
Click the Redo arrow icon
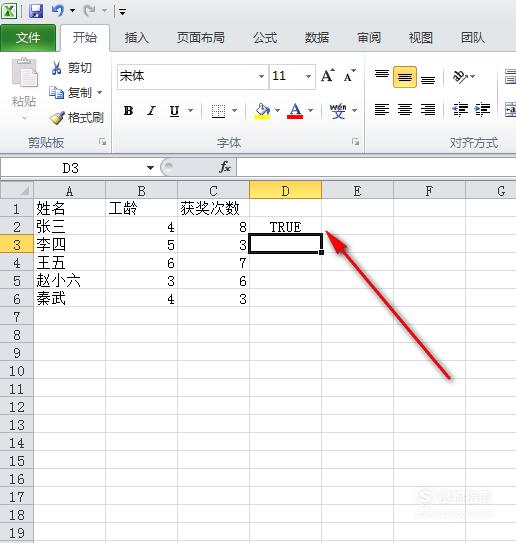tap(90, 11)
